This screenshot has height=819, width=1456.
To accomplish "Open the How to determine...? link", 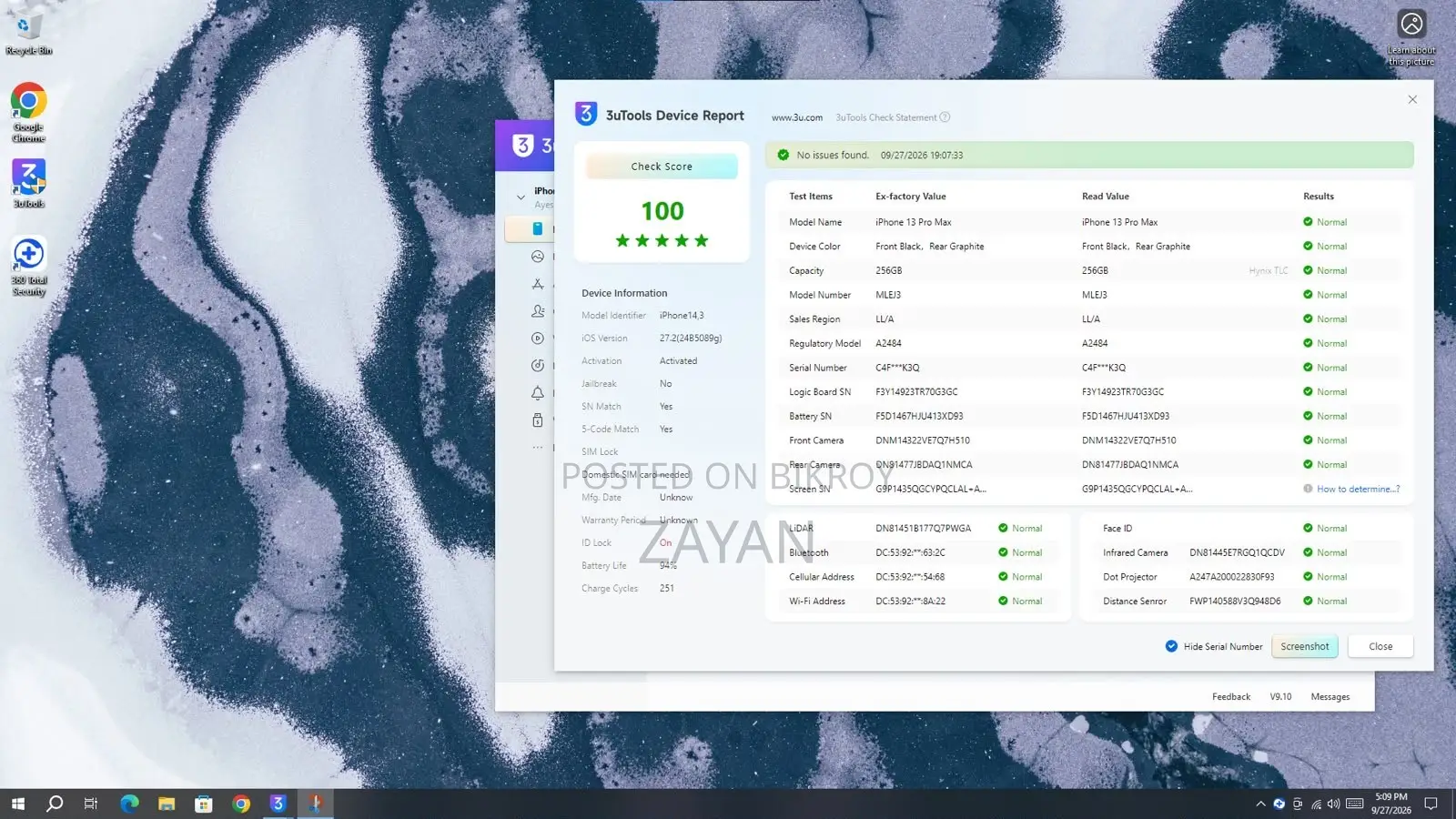I will [x=1359, y=489].
